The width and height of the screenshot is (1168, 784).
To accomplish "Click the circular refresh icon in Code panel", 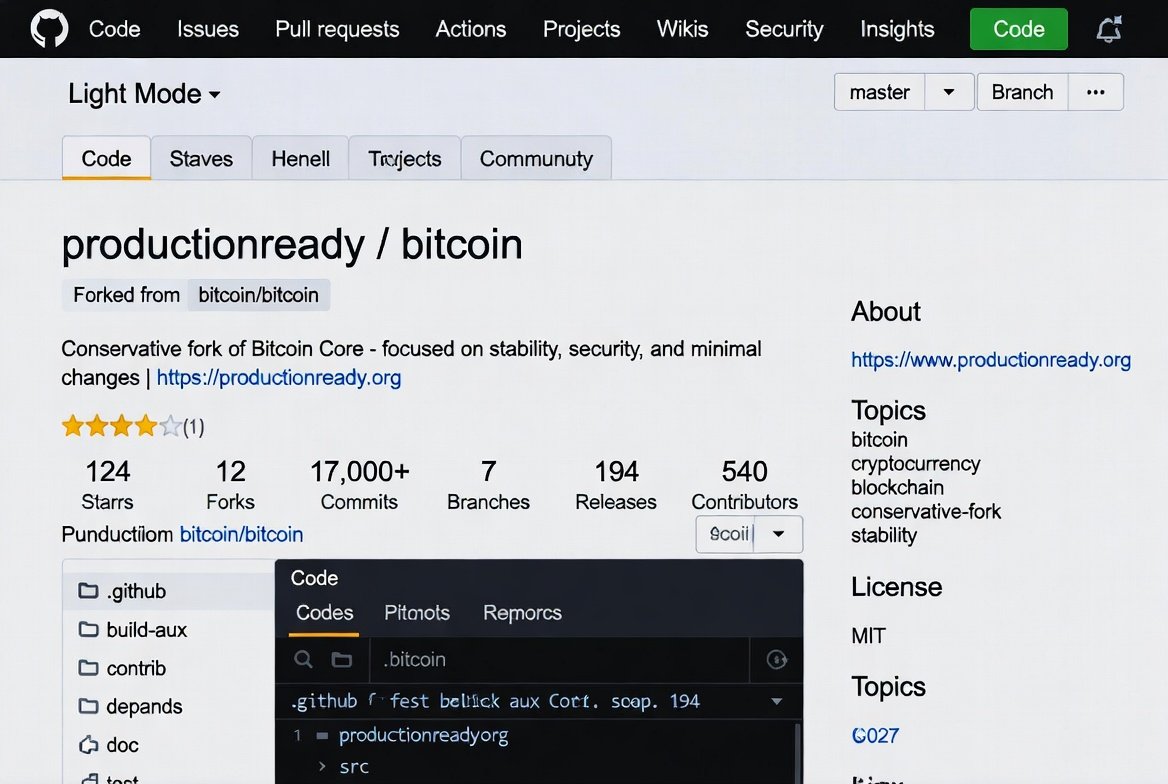I will [x=776, y=660].
